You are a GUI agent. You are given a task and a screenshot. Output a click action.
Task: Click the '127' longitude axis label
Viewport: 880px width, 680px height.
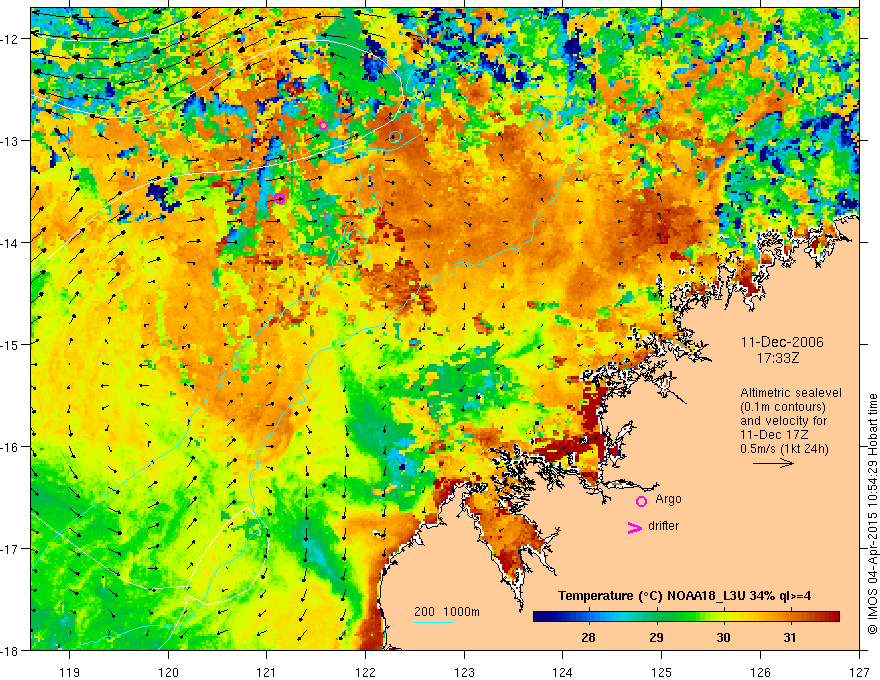859,672
